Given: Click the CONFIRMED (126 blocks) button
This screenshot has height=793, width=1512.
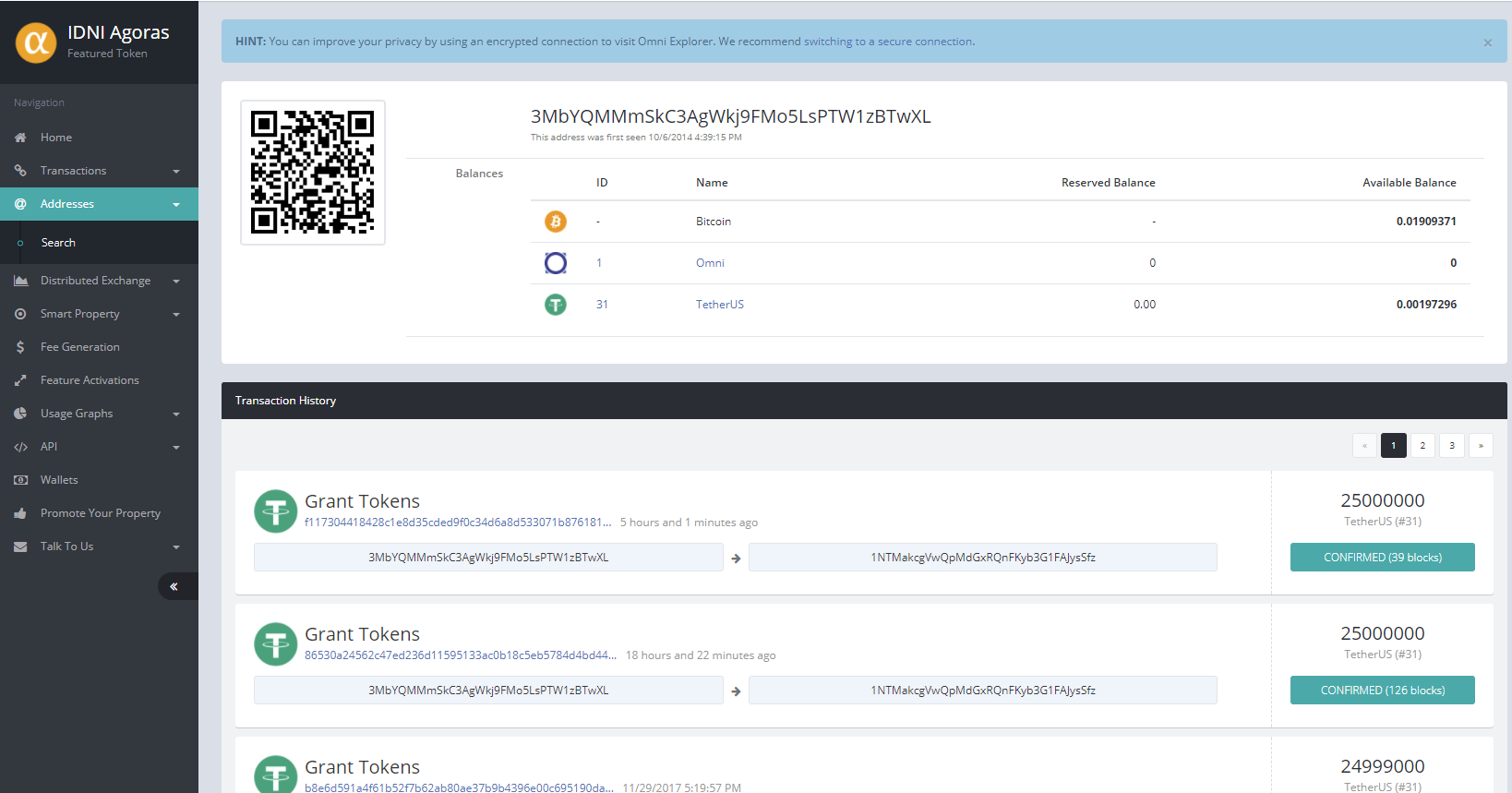Looking at the screenshot, I should (x=1383, y=691).
